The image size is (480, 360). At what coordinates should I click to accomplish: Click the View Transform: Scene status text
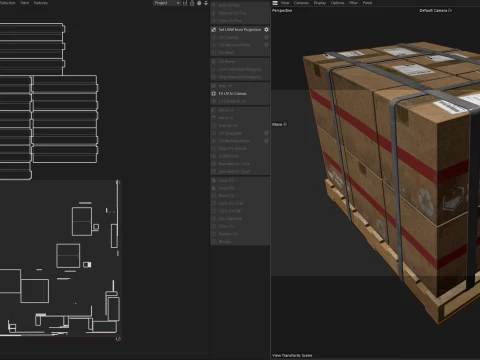pos(292,355)
